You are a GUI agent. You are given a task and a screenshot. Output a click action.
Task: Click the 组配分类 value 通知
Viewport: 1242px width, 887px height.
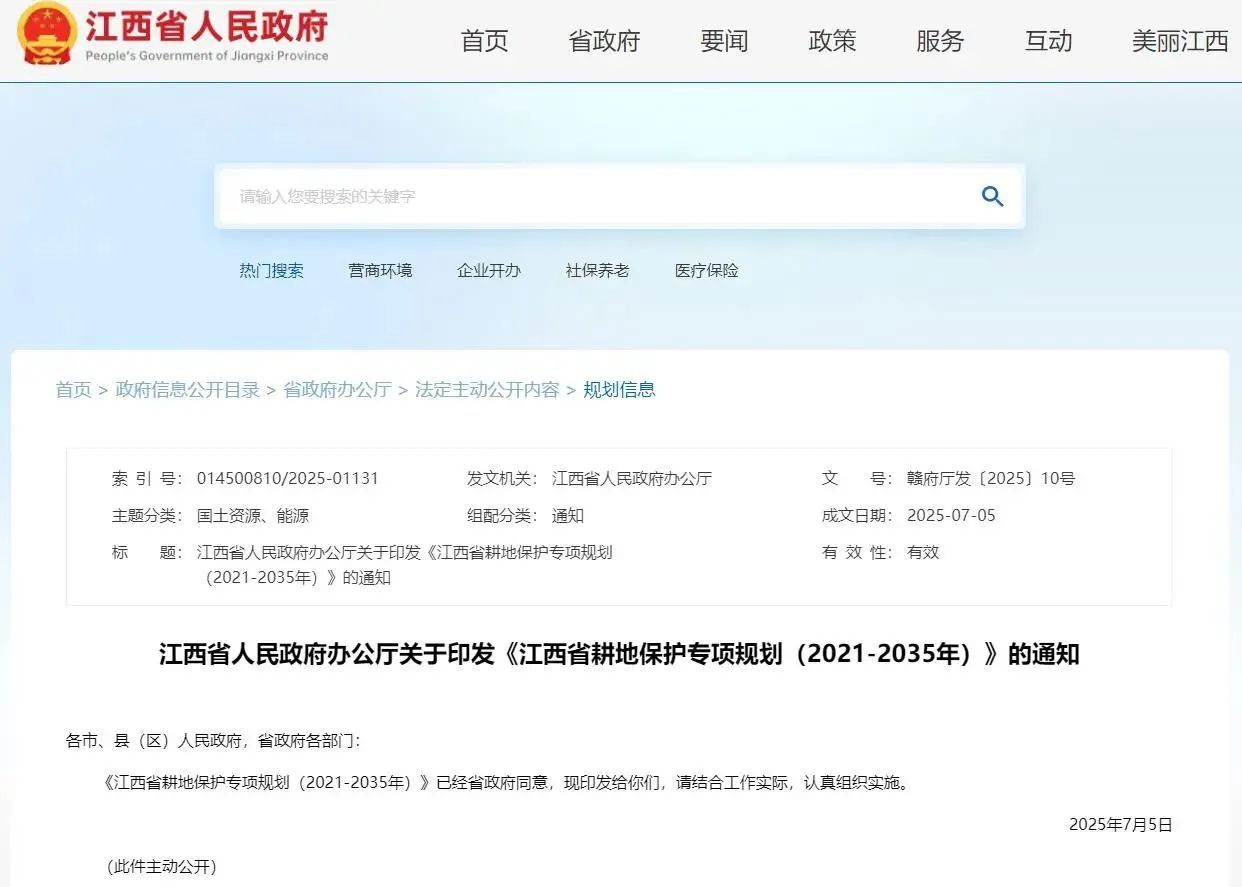[568, 516]
